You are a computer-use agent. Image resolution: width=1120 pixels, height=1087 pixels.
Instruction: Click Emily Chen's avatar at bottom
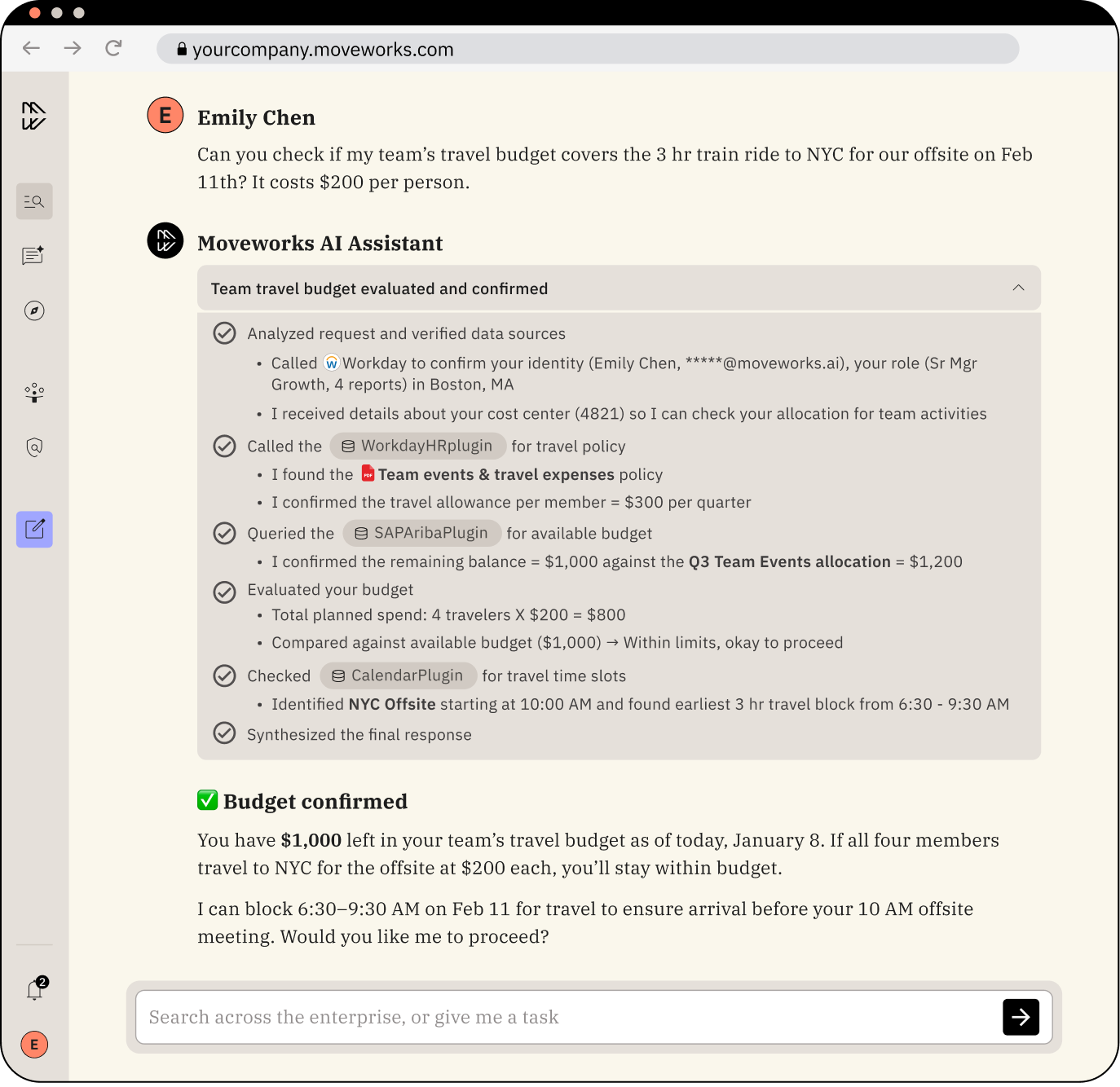point(33,1044)
